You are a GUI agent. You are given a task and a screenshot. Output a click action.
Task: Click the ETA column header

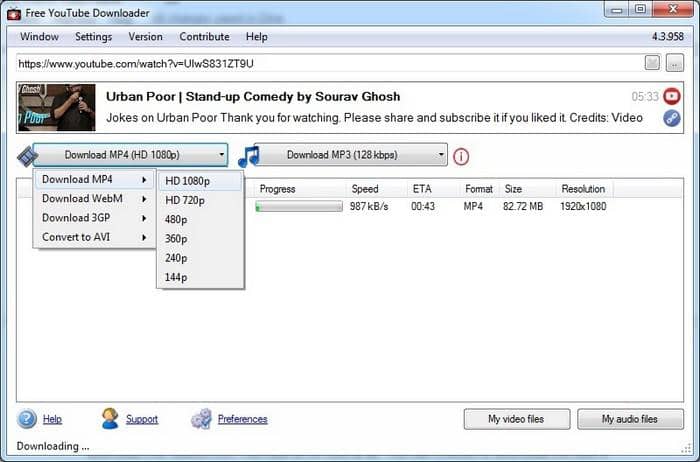tap(422, 189)
